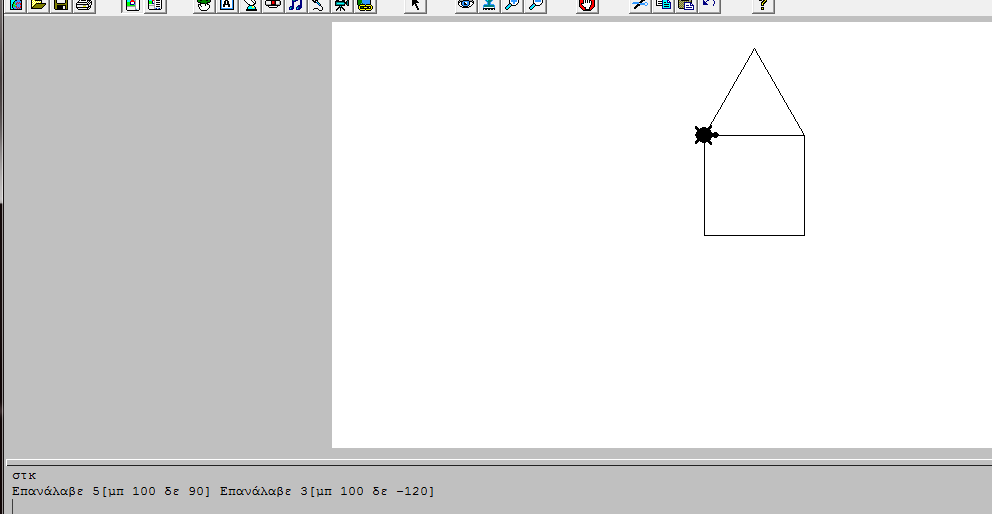Open a project with the folder icon
The width and height of the screenshot is (992, 514).
pos(39,4)
